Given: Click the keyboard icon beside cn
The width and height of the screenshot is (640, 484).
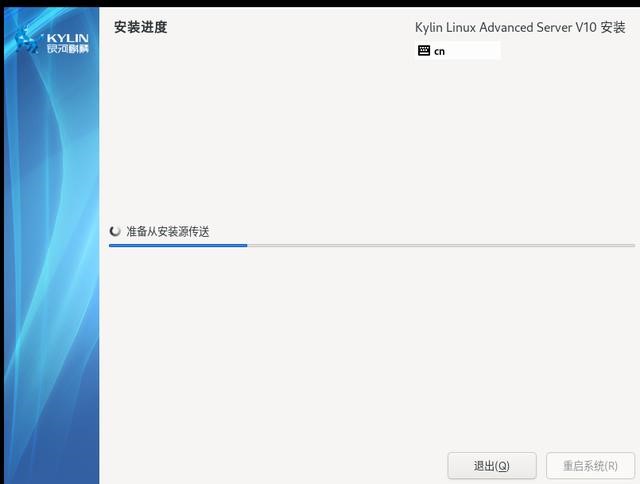Looking at the screenshot, I should point(424,51).
